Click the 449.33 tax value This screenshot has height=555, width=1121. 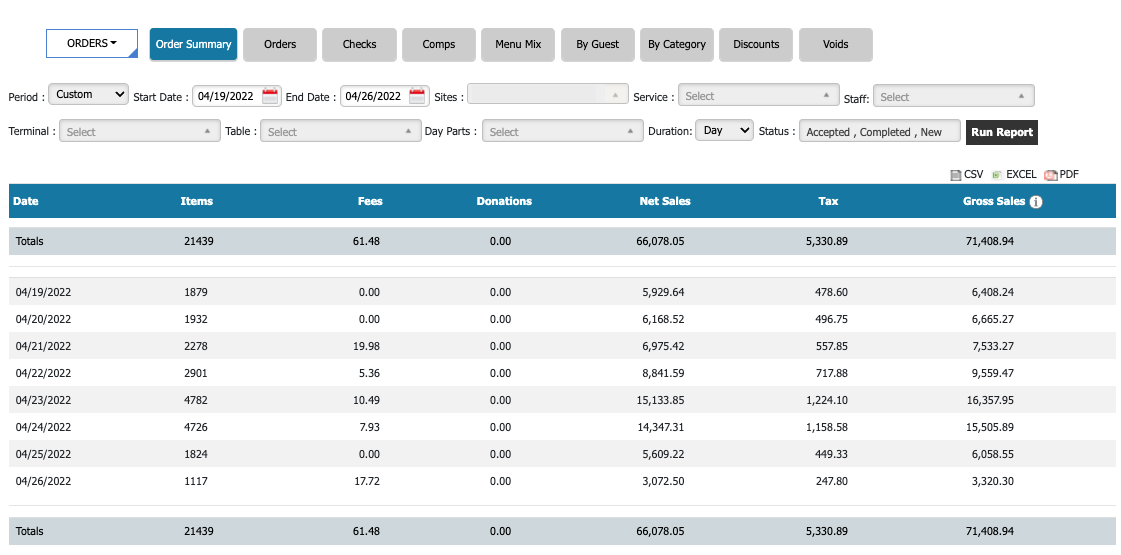[x=831, y=454]
